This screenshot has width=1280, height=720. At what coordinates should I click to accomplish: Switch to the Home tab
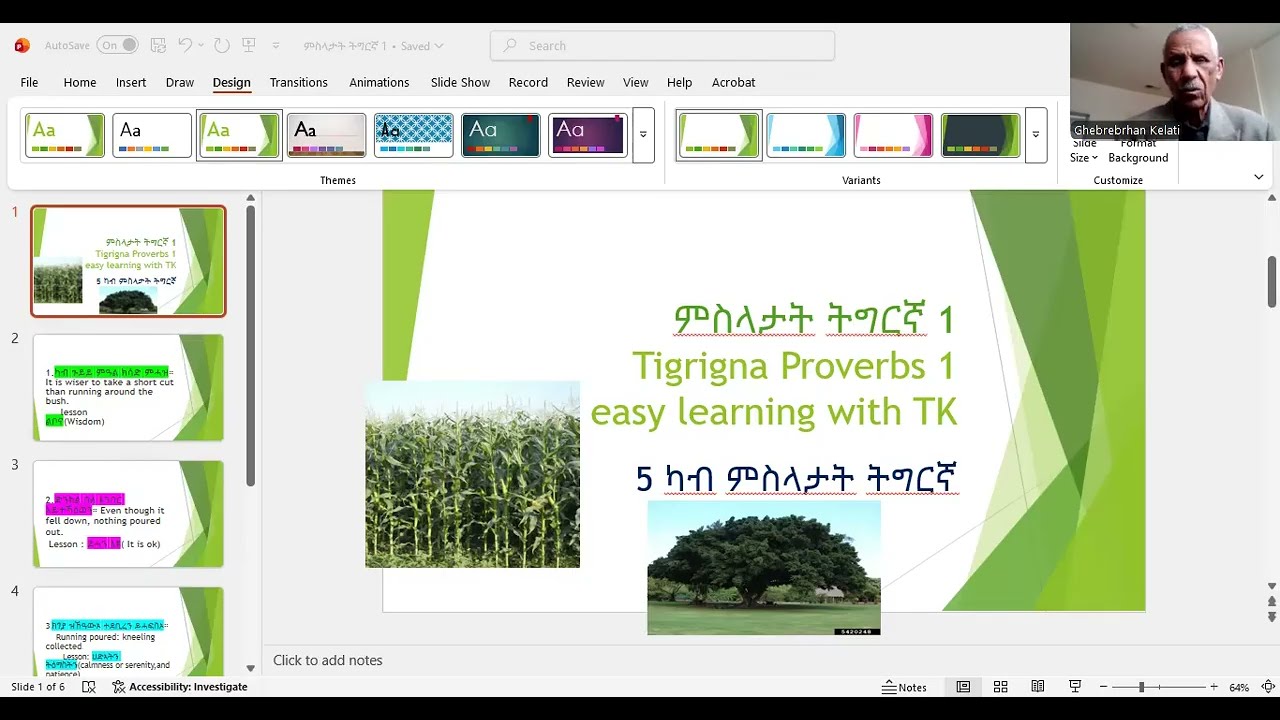(x=80, y=82)
